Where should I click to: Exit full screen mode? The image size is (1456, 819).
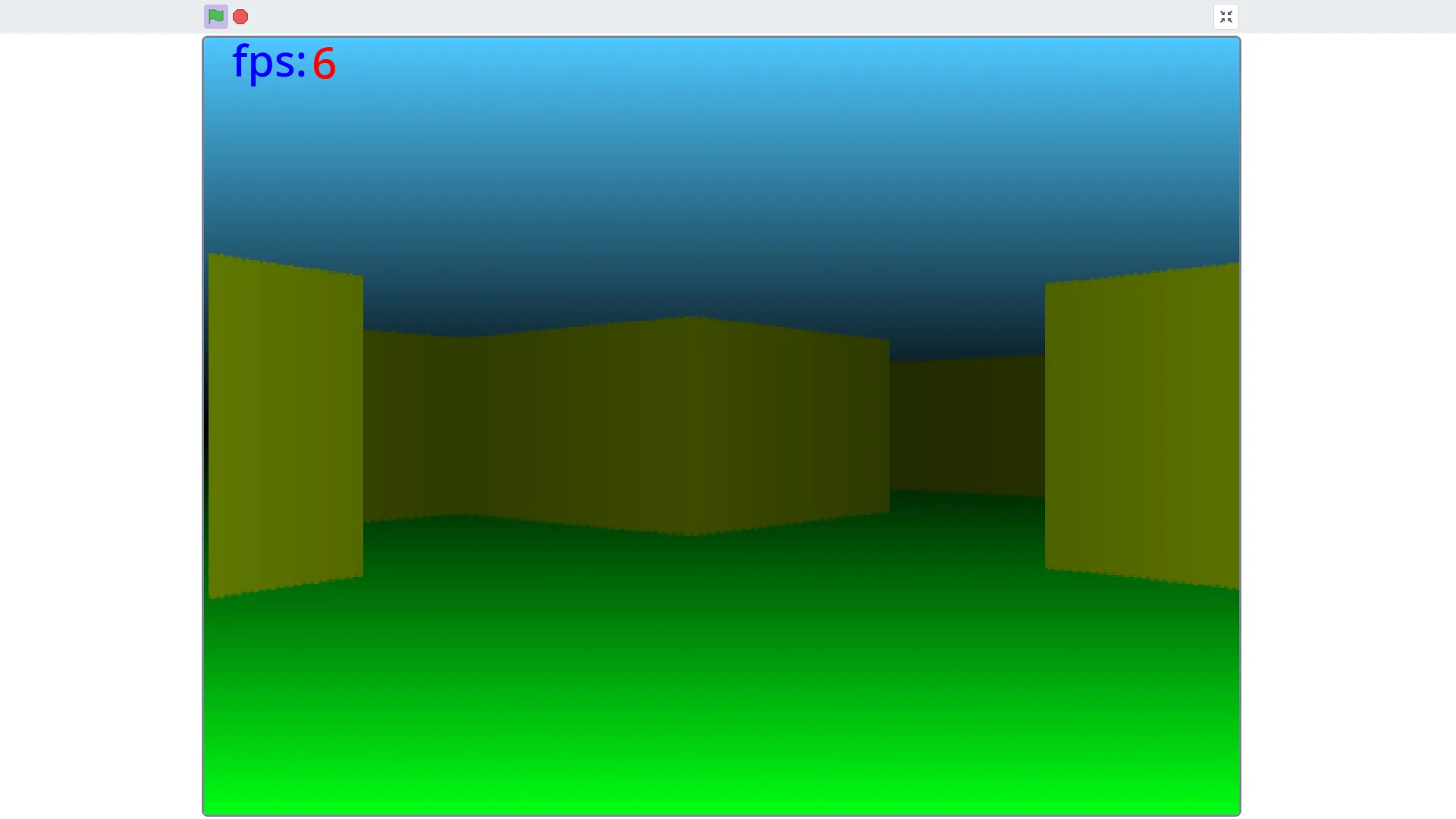(x=1226, y=17)
